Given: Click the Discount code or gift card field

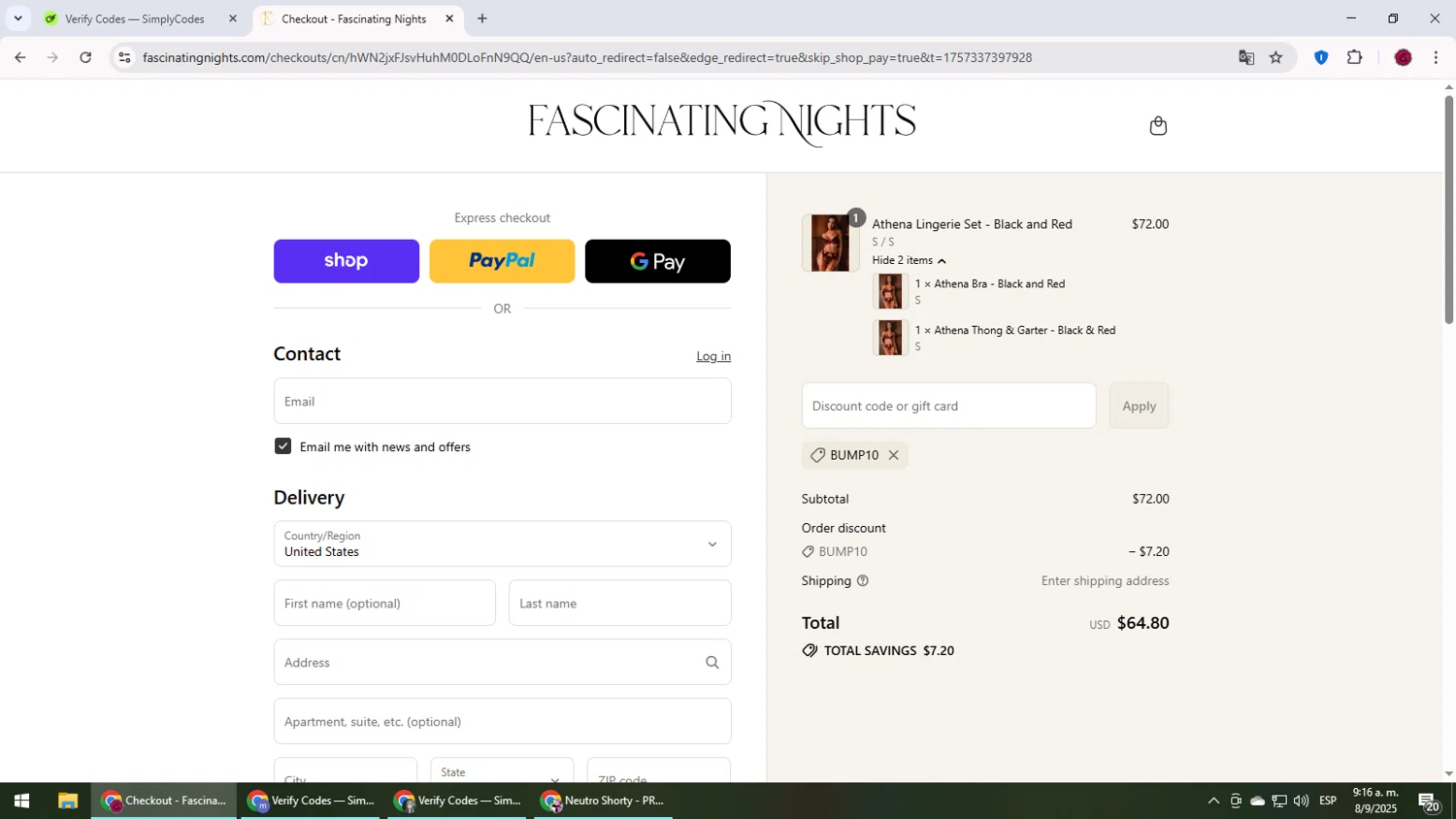Looking at the screenshot, I should pyautogui.click(x=948, y=406).
